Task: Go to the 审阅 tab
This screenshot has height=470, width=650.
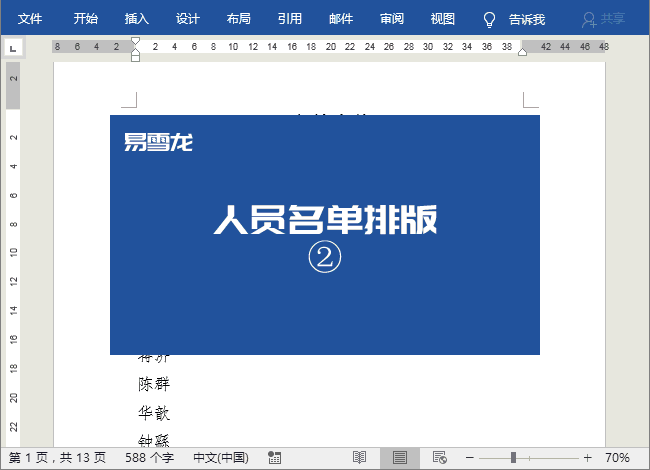Action: 392,19
